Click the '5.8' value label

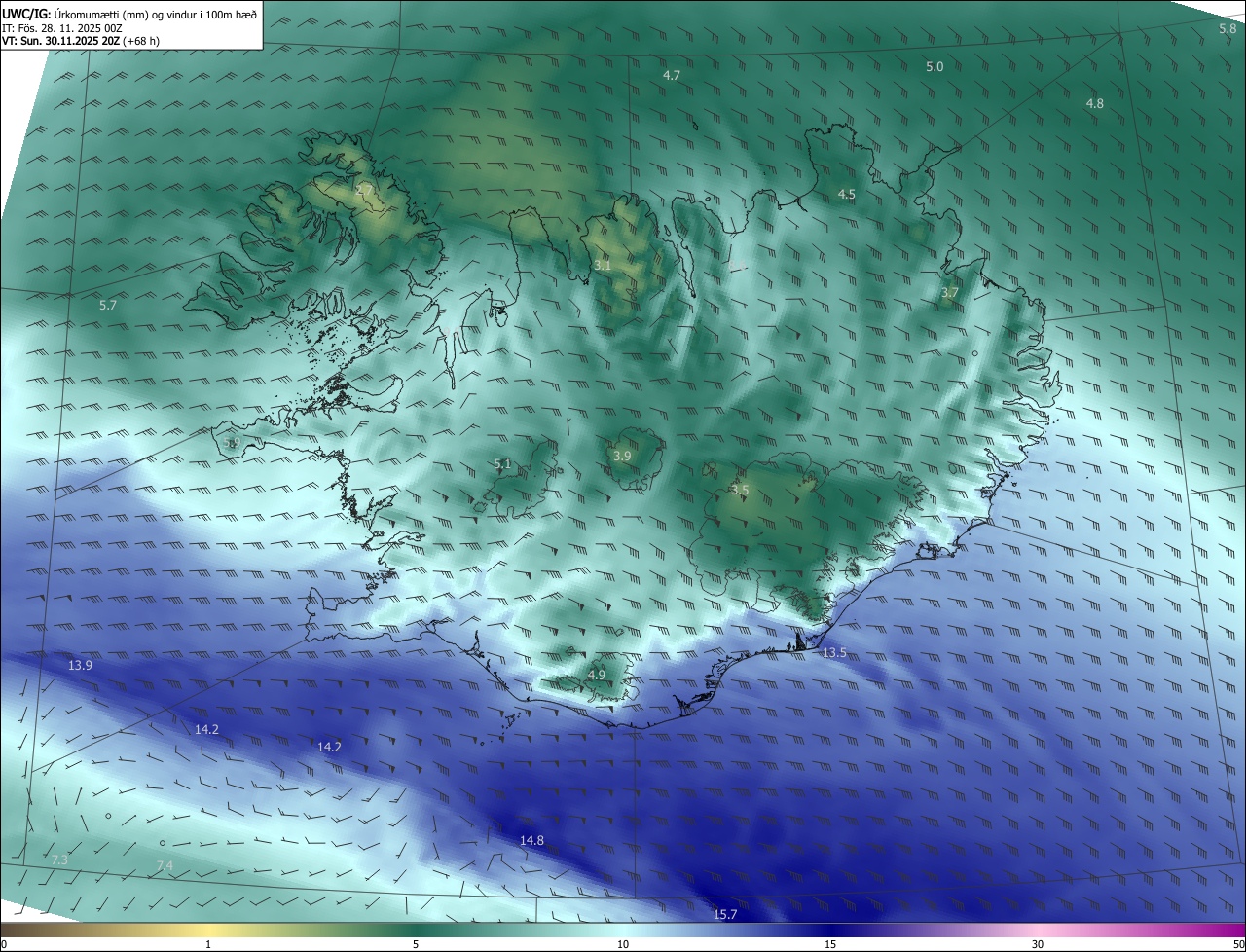(x=1228, y=29)
